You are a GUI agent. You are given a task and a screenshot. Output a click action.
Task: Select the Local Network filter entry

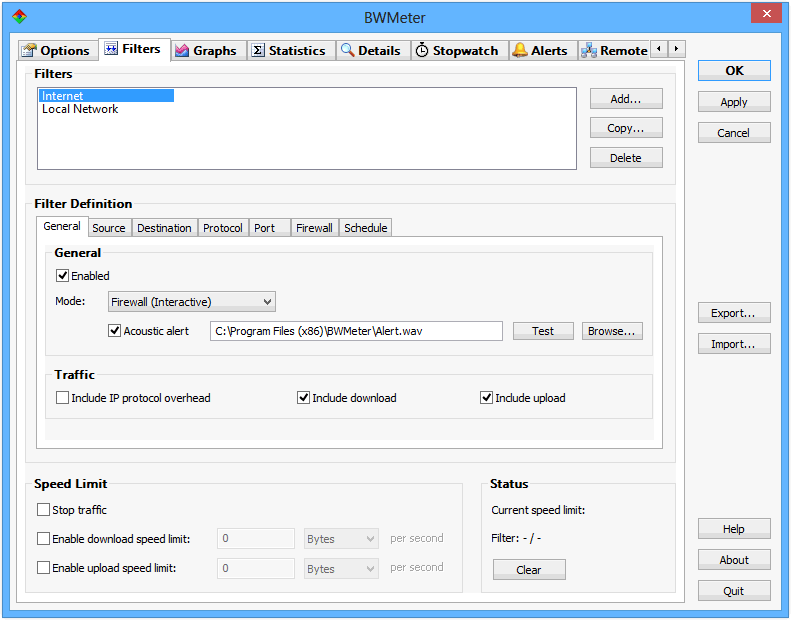point(80,109)
